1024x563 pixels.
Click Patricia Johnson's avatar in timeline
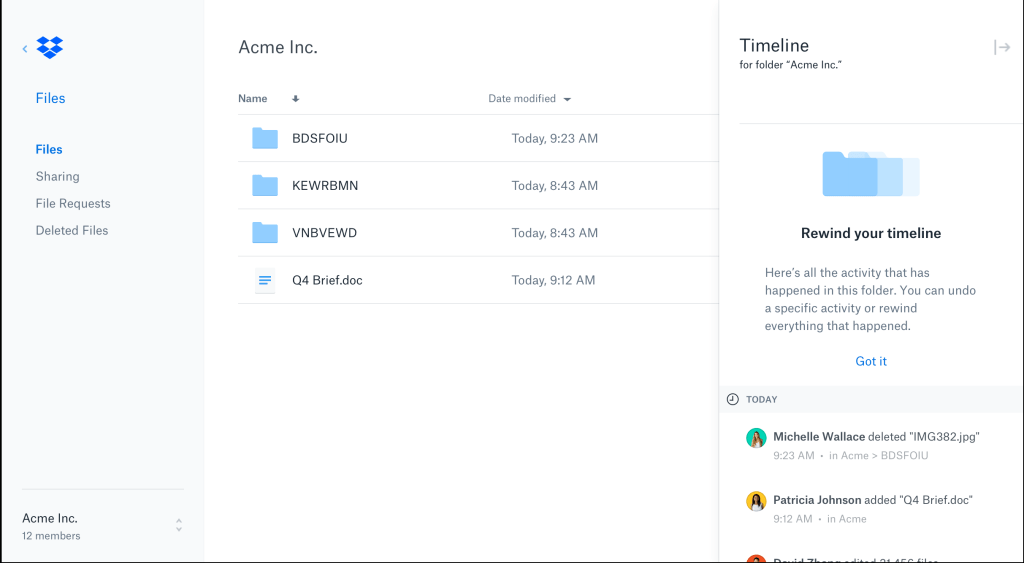(756, 501)
